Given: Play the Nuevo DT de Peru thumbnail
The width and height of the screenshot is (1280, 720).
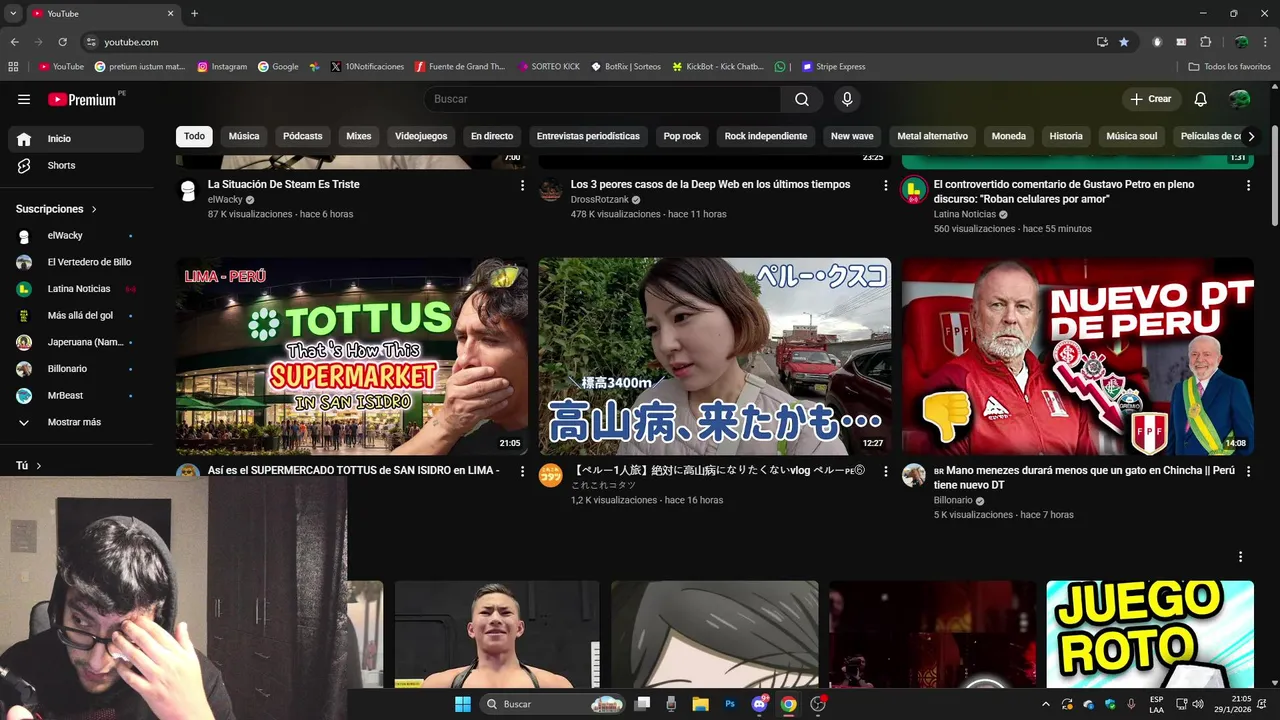Looking at the screenshot, I should tap(1078, 357).
